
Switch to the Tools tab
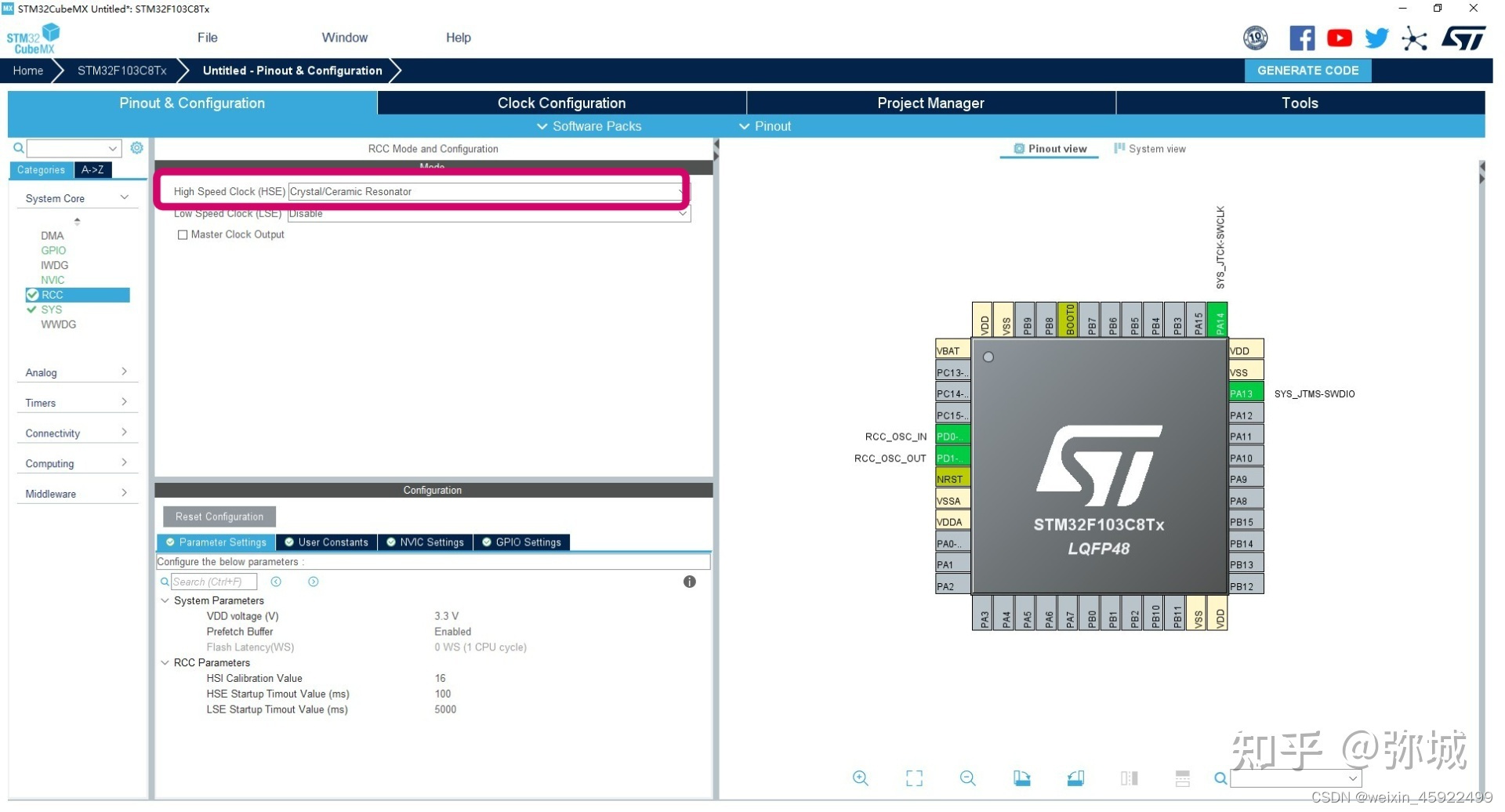(x=1300, y=103)
